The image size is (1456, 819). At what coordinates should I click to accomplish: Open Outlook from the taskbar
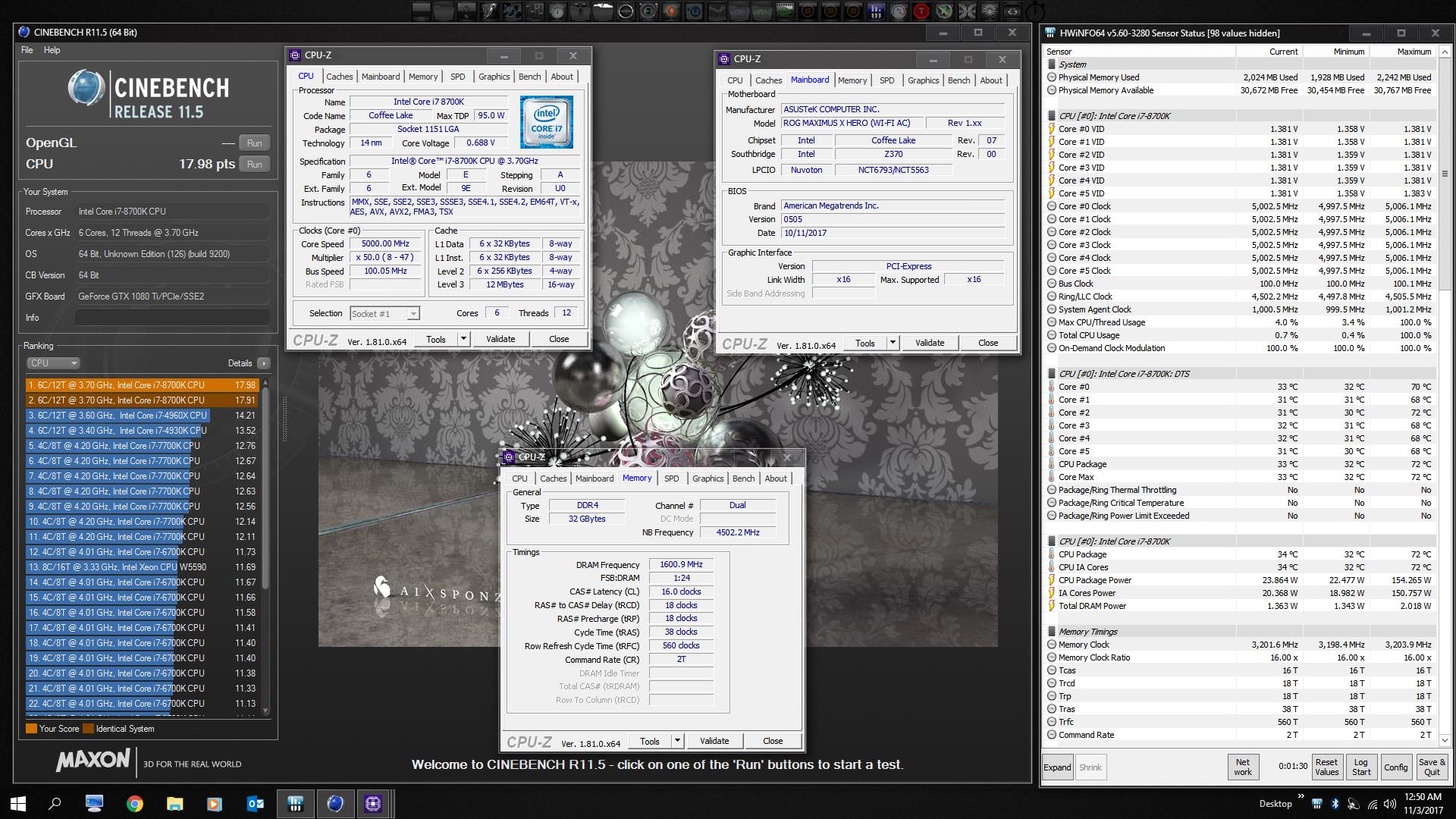[x=256, y=804]
